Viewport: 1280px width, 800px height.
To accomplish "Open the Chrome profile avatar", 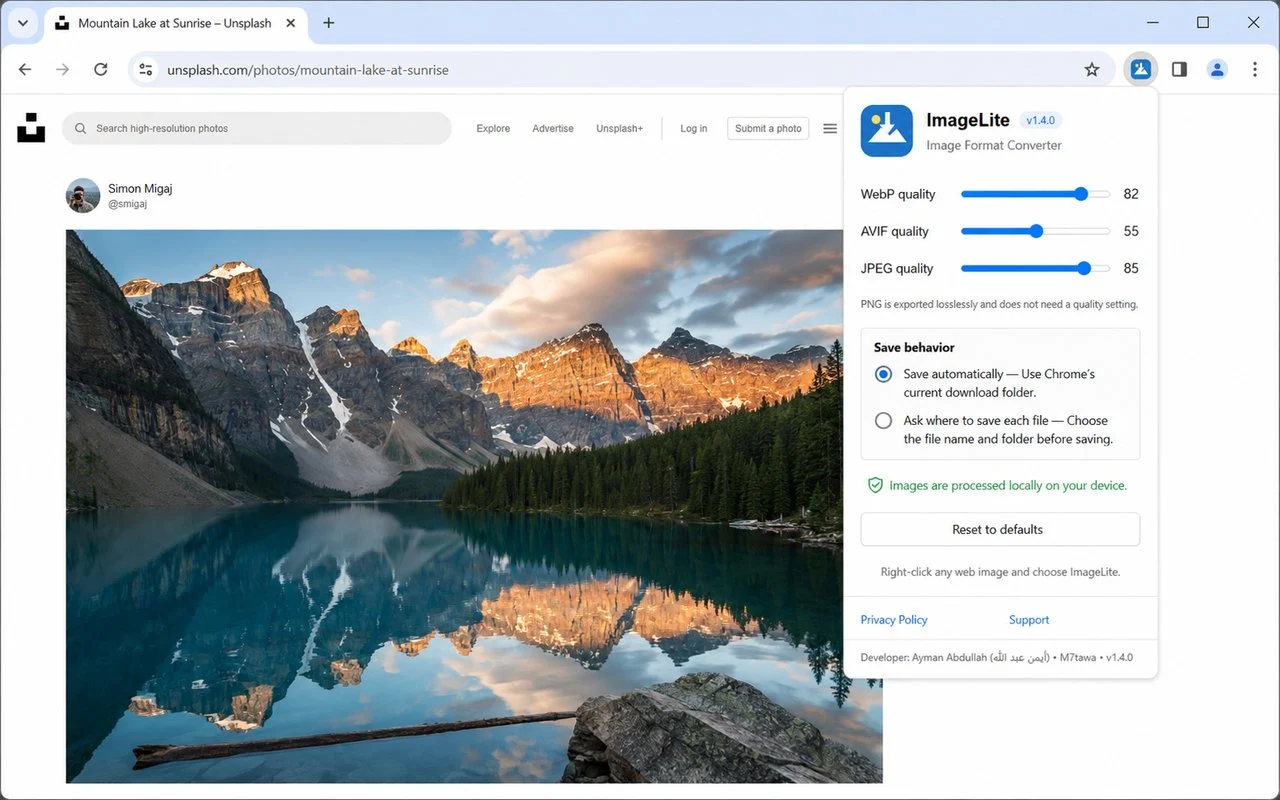I will pos(1217,69).
